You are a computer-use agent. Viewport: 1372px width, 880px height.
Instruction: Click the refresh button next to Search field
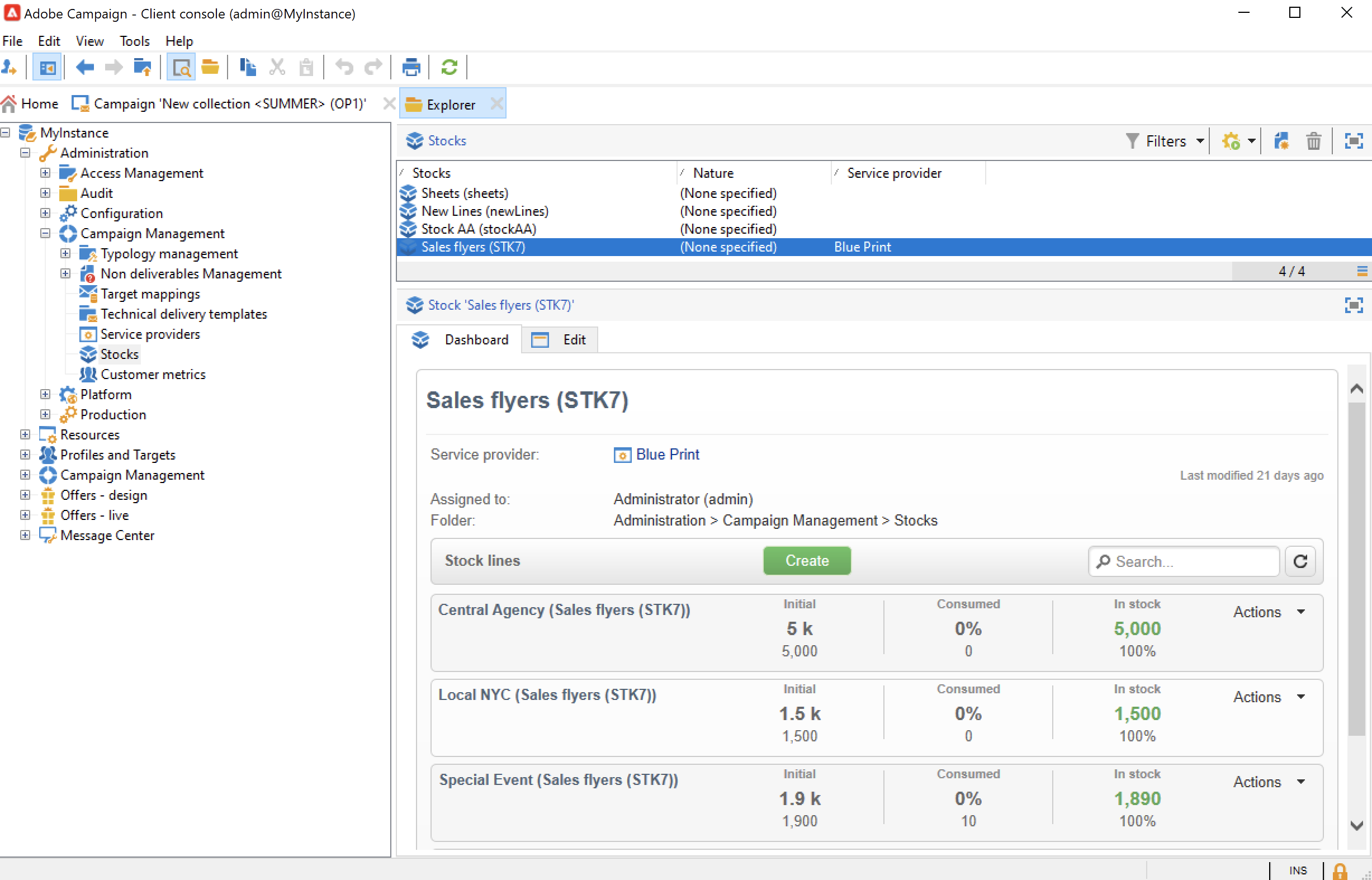point(1300,561)
